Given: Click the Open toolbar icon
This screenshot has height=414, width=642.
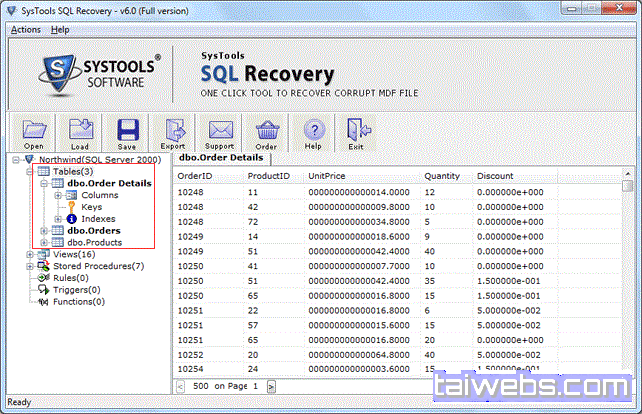Looking at the screenshot, I should click(x=34, y=135).
